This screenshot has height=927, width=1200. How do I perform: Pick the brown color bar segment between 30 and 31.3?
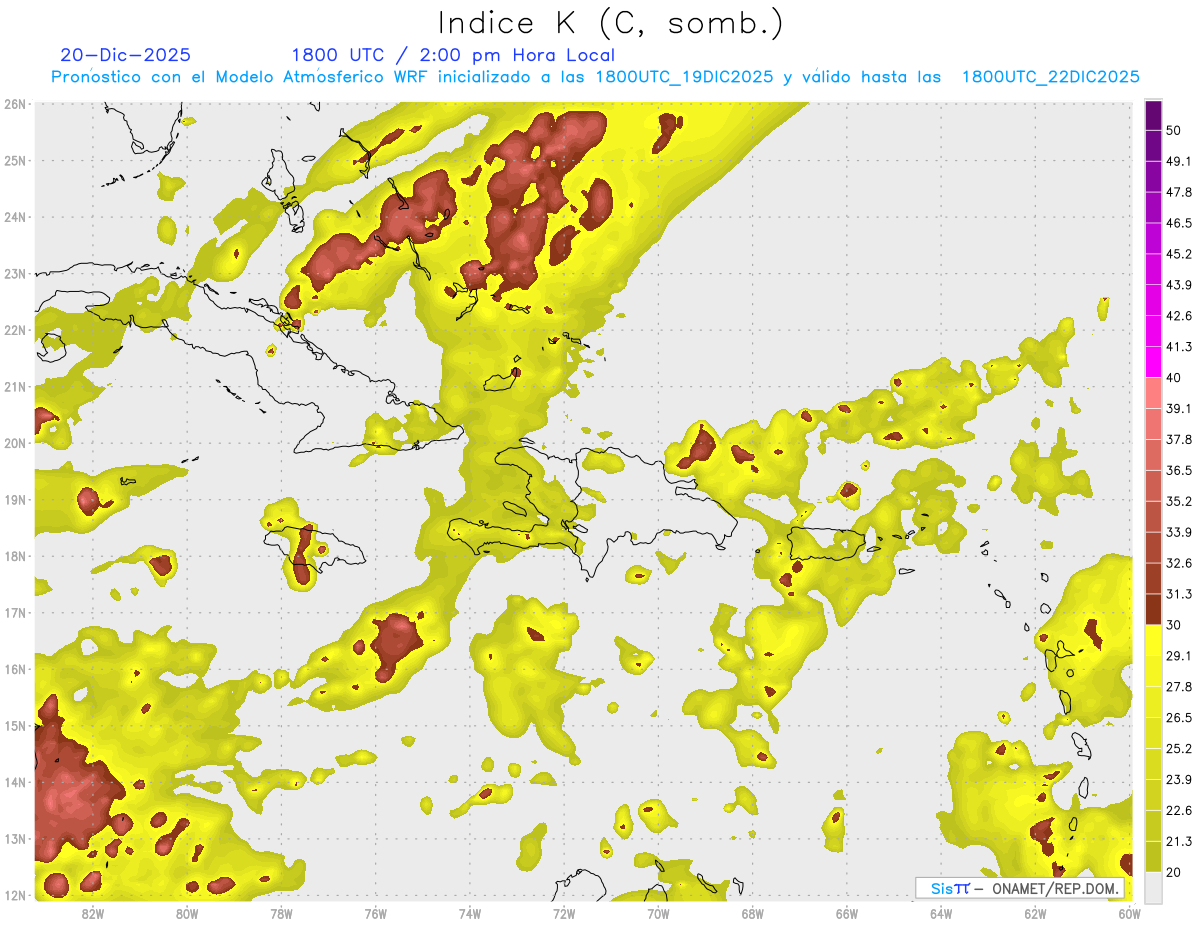click(x=1153, y=609)
